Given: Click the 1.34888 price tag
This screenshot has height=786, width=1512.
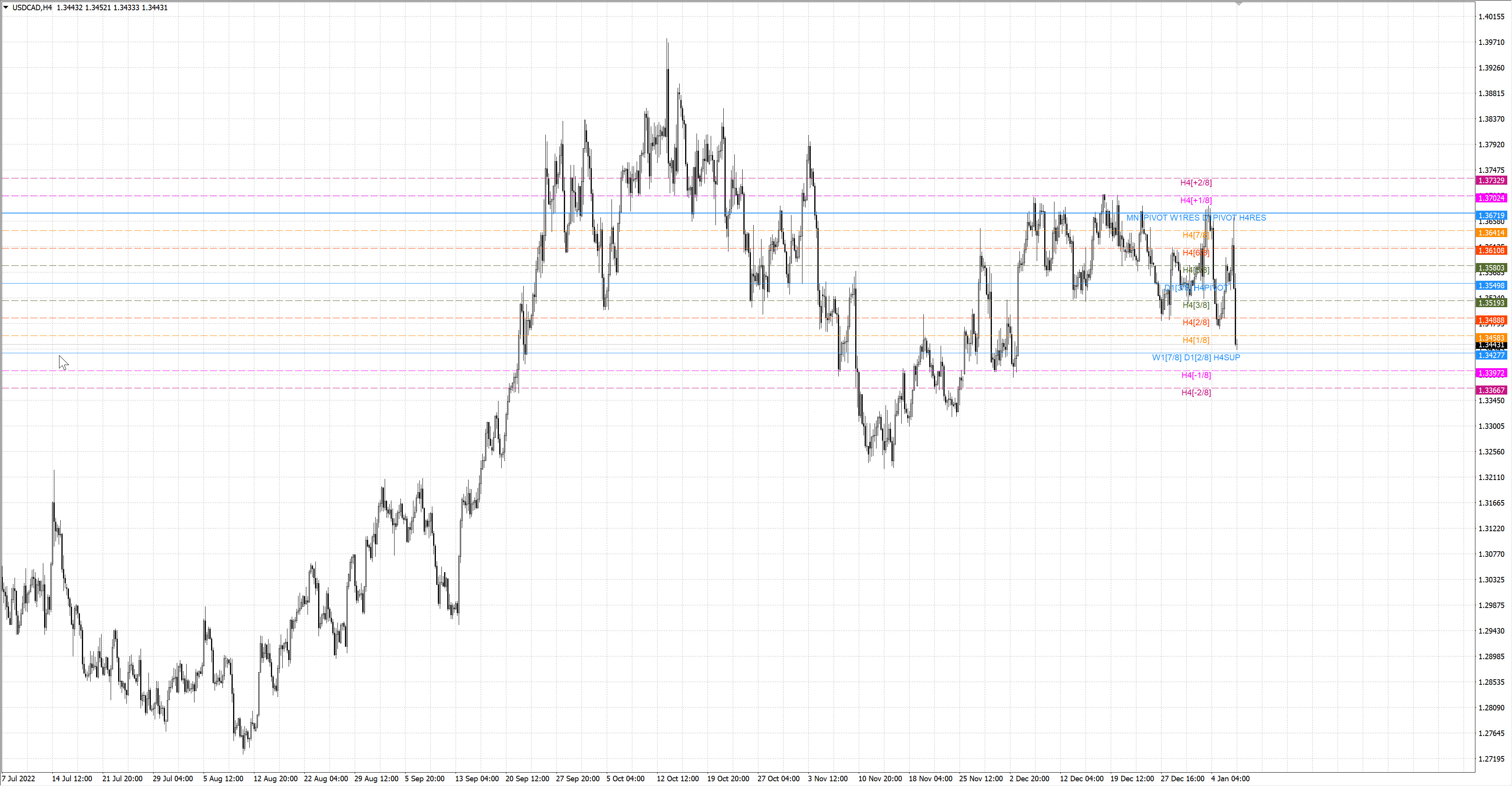Looking at the screenshot, I should click(1491, 320).
